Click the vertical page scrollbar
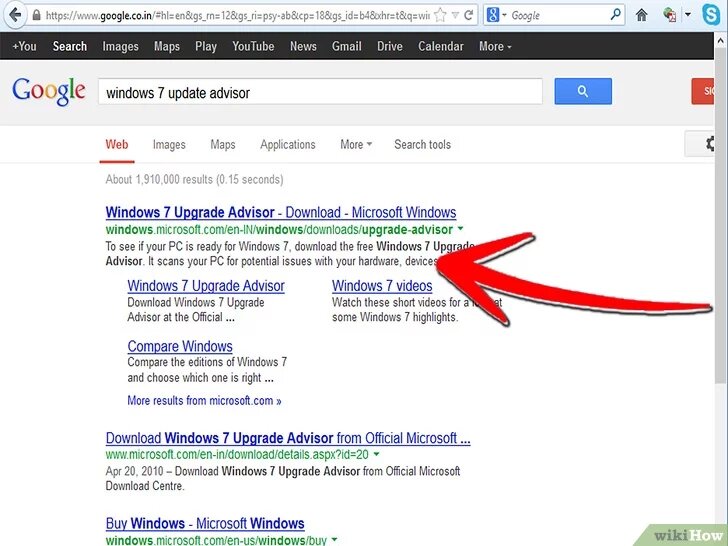 [x=721, y=214]
